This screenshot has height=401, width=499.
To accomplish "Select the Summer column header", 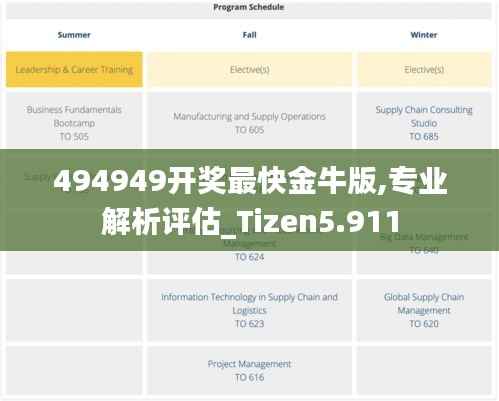I will coord(74,35).
